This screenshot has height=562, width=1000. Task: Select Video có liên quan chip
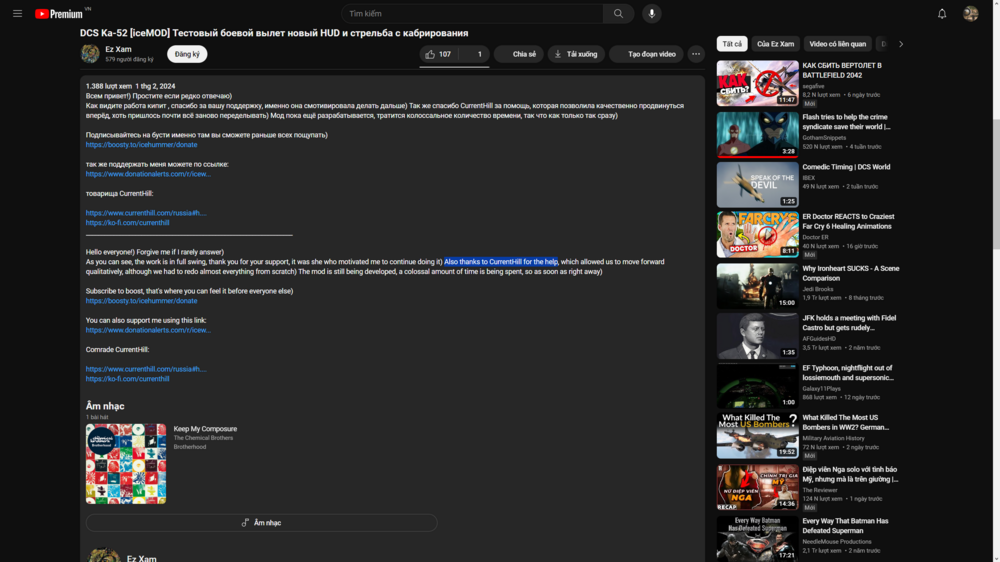point(837,44)
